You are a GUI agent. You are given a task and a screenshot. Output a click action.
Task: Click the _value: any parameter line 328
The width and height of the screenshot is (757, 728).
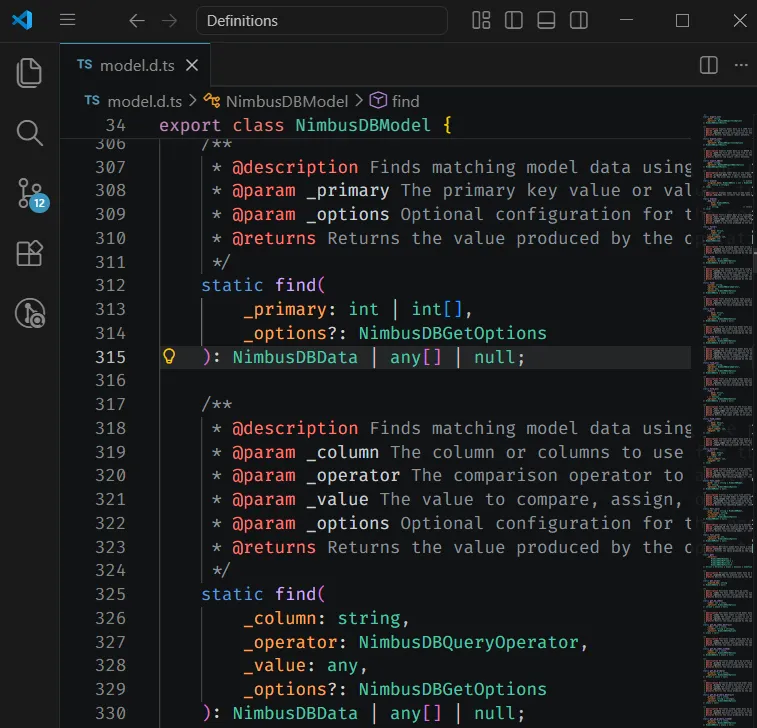[305, 666]
